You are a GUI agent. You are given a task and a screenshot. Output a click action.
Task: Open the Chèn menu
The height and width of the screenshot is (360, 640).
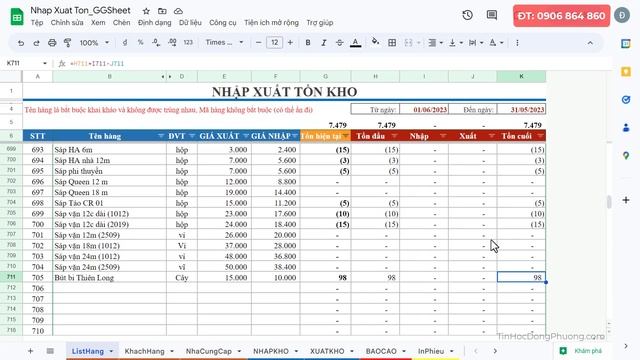pos(122,23)
